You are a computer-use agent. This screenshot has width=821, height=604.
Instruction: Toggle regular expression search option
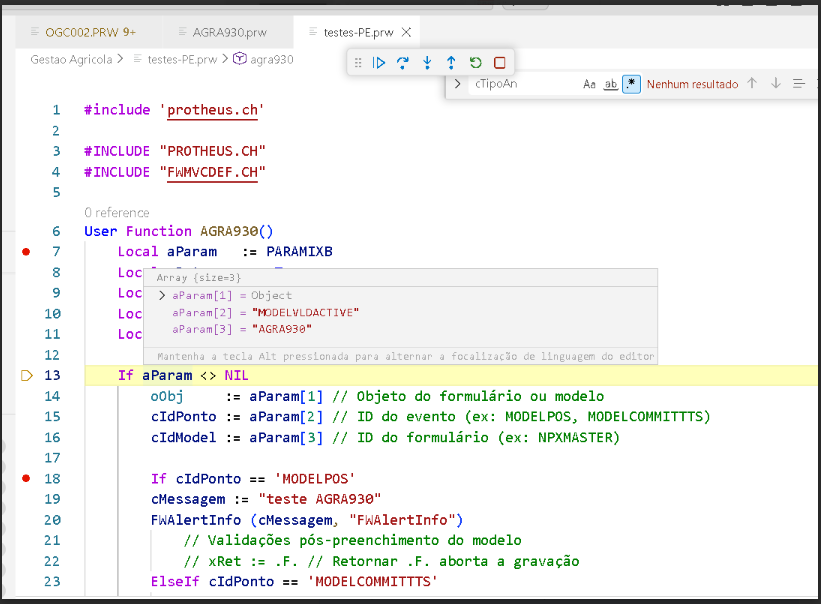(x=631, y=84)
